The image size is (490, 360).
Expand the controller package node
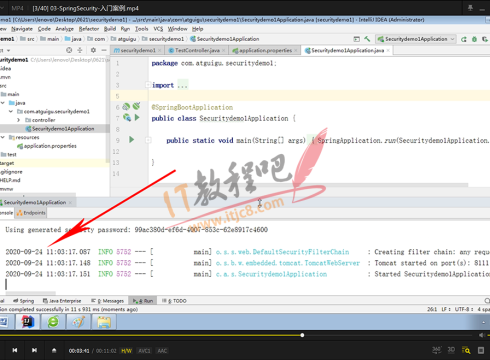point(19,120)
